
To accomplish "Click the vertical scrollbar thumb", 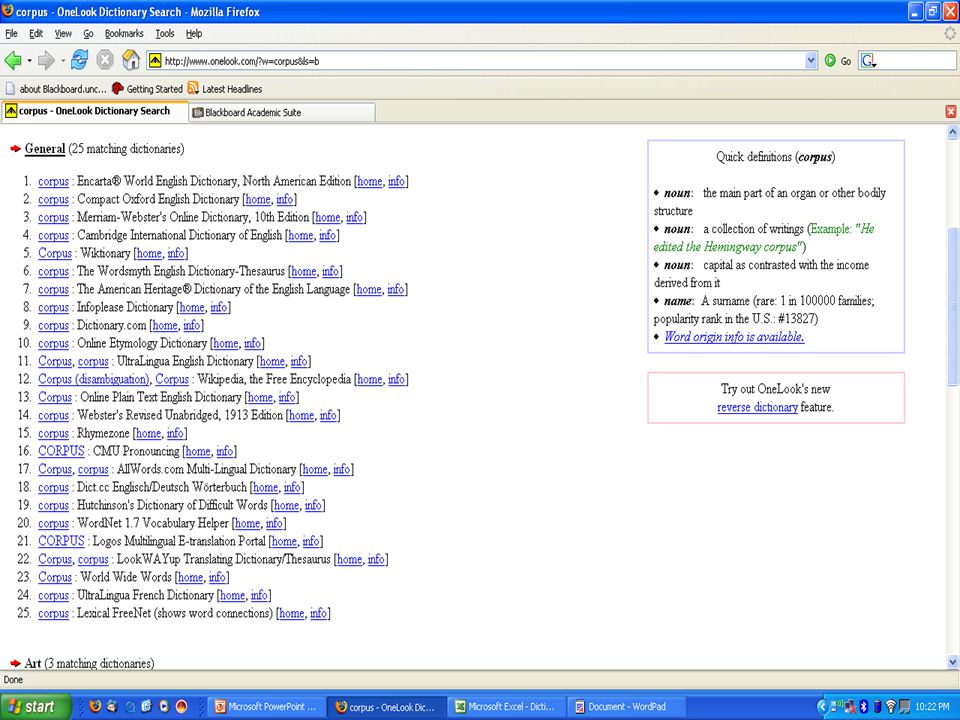I will pyautogui.click(x=952, y=306).
